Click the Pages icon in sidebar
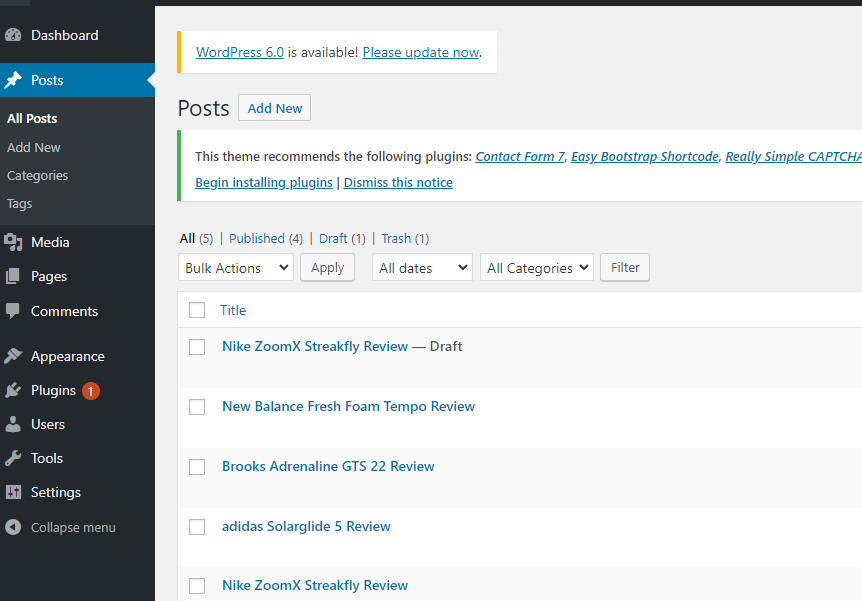Image resolution: width=862 pixels, height=601 pixels. click(13, 276)
